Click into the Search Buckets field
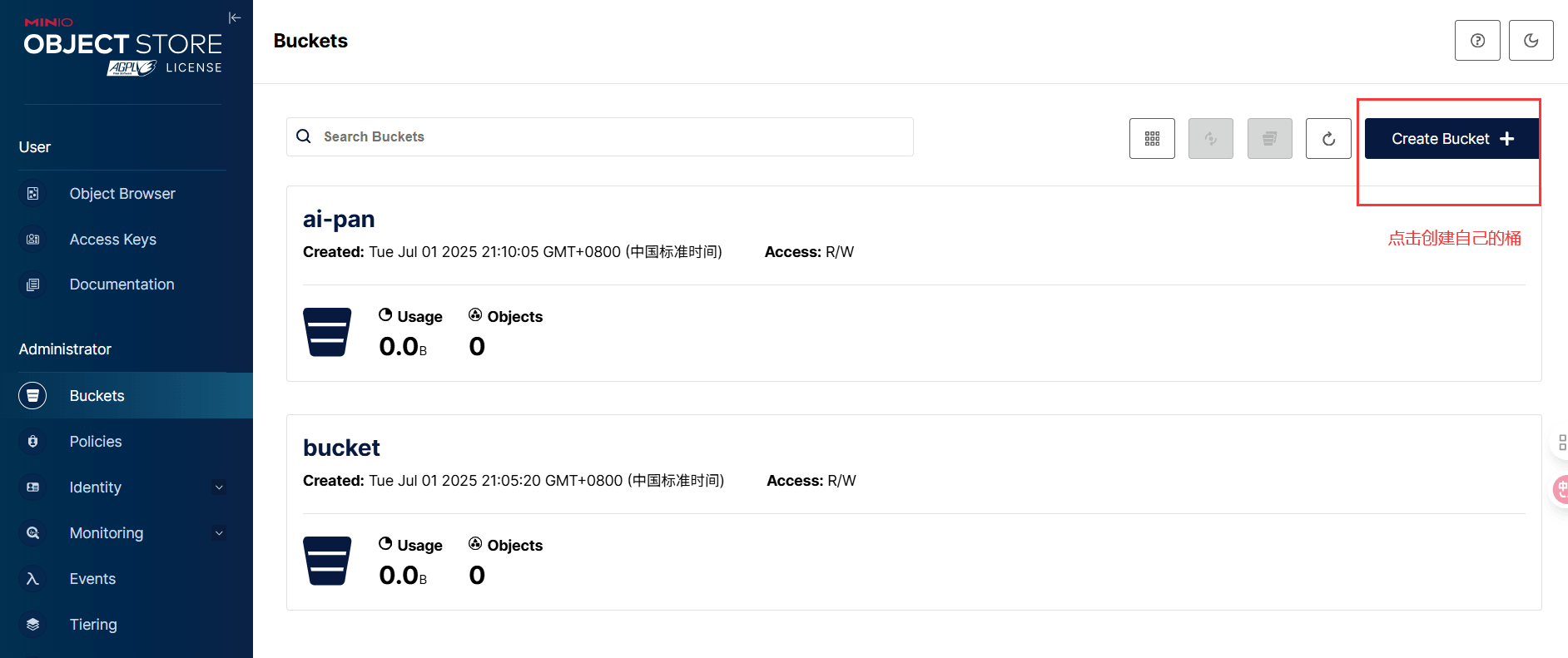The image size is (1568, 658). point(599,136)
